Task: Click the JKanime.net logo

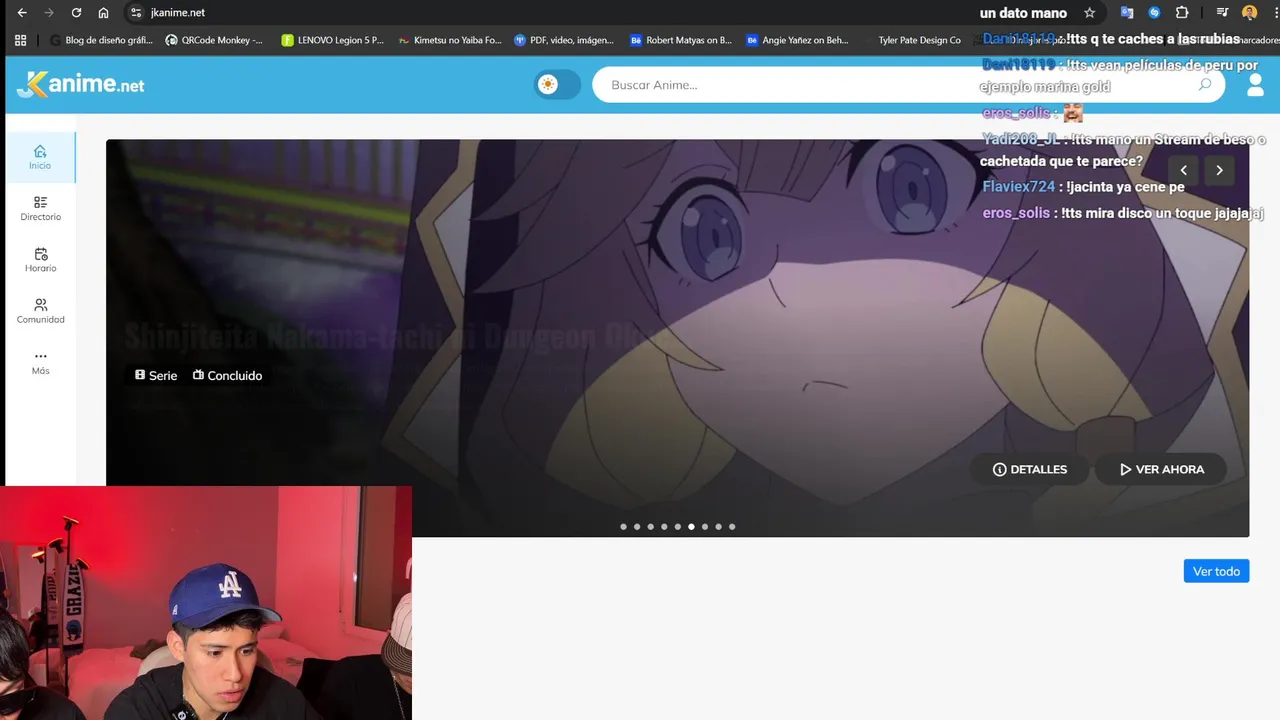Action: (81, 85)
